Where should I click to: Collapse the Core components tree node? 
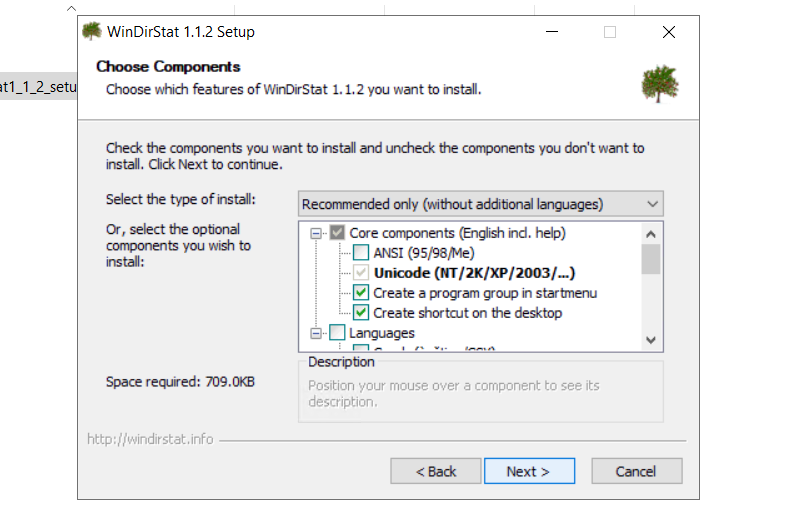(316, 234)
